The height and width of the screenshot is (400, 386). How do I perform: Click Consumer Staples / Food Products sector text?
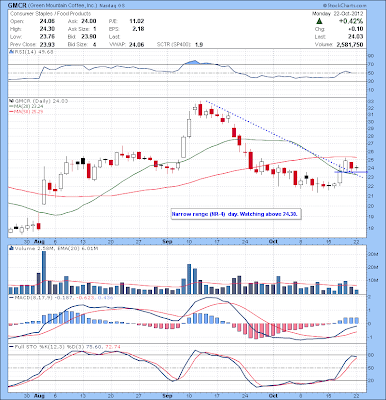(50, 14)
